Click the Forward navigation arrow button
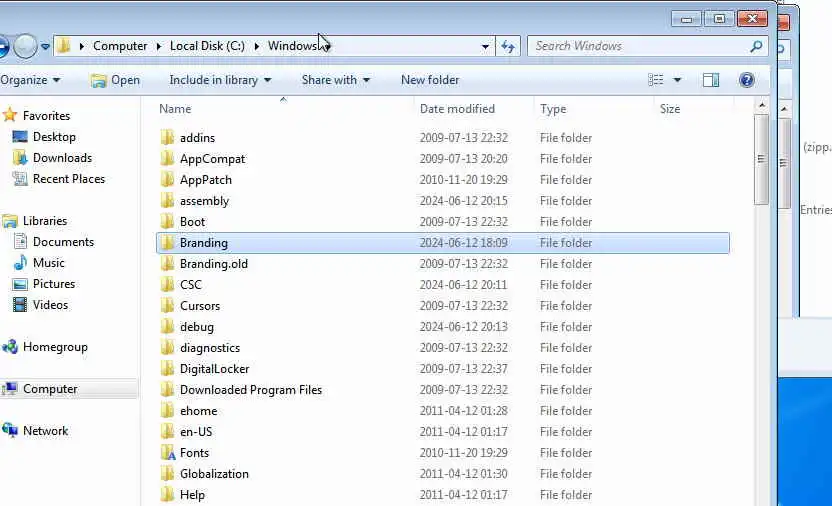 24,47
